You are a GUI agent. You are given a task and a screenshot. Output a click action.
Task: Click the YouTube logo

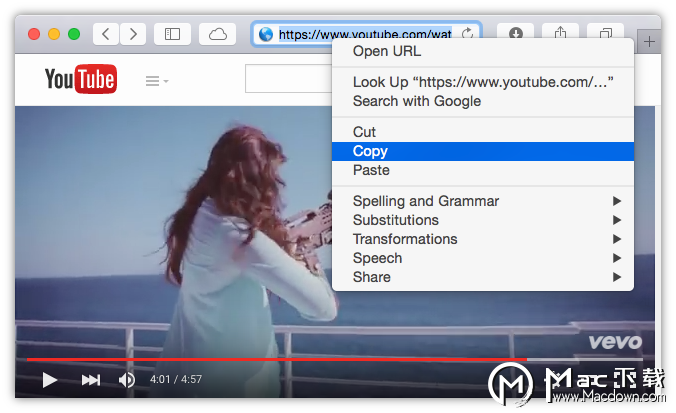pos(81,79)
